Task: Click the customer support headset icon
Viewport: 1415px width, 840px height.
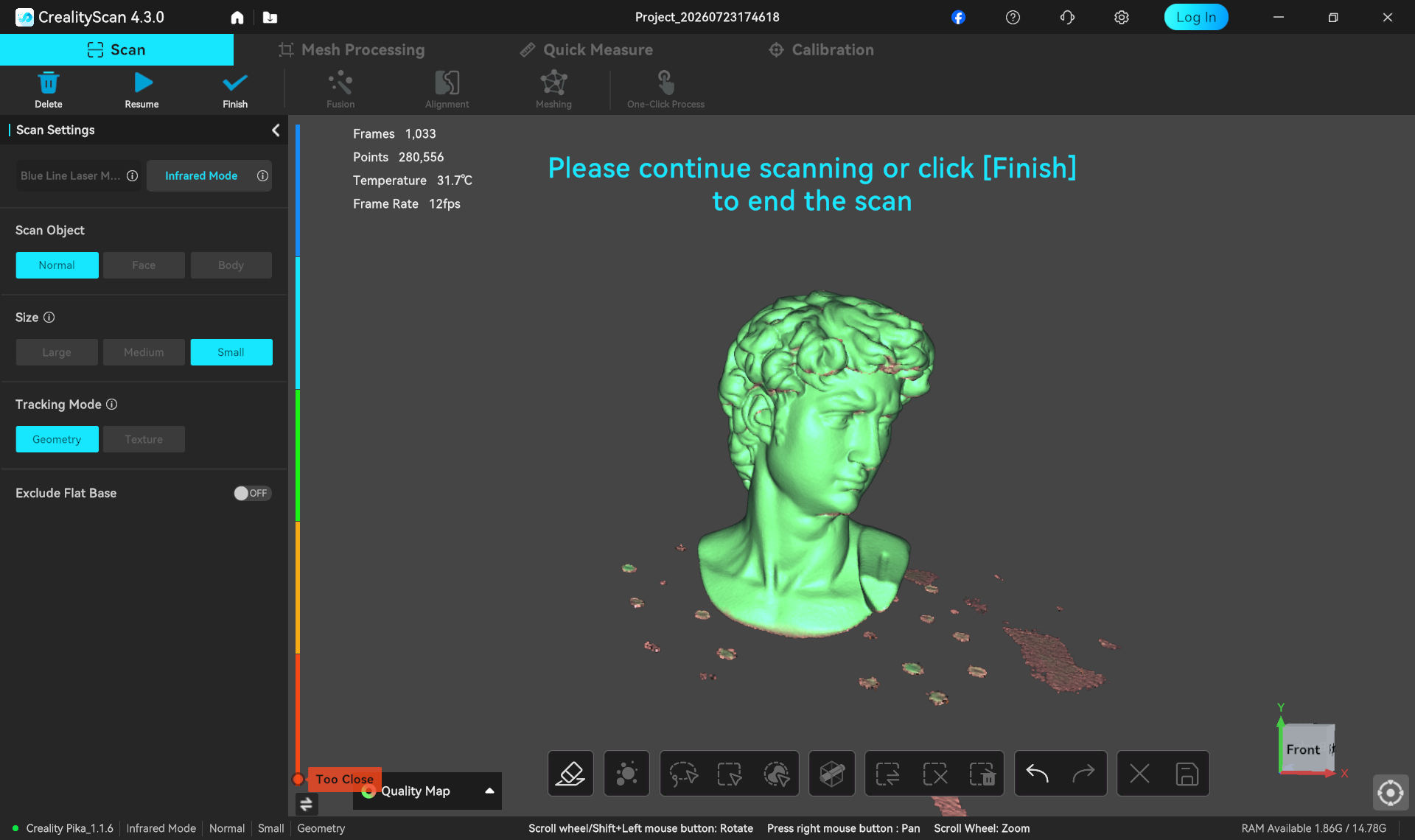Action: click(1067, 17)
